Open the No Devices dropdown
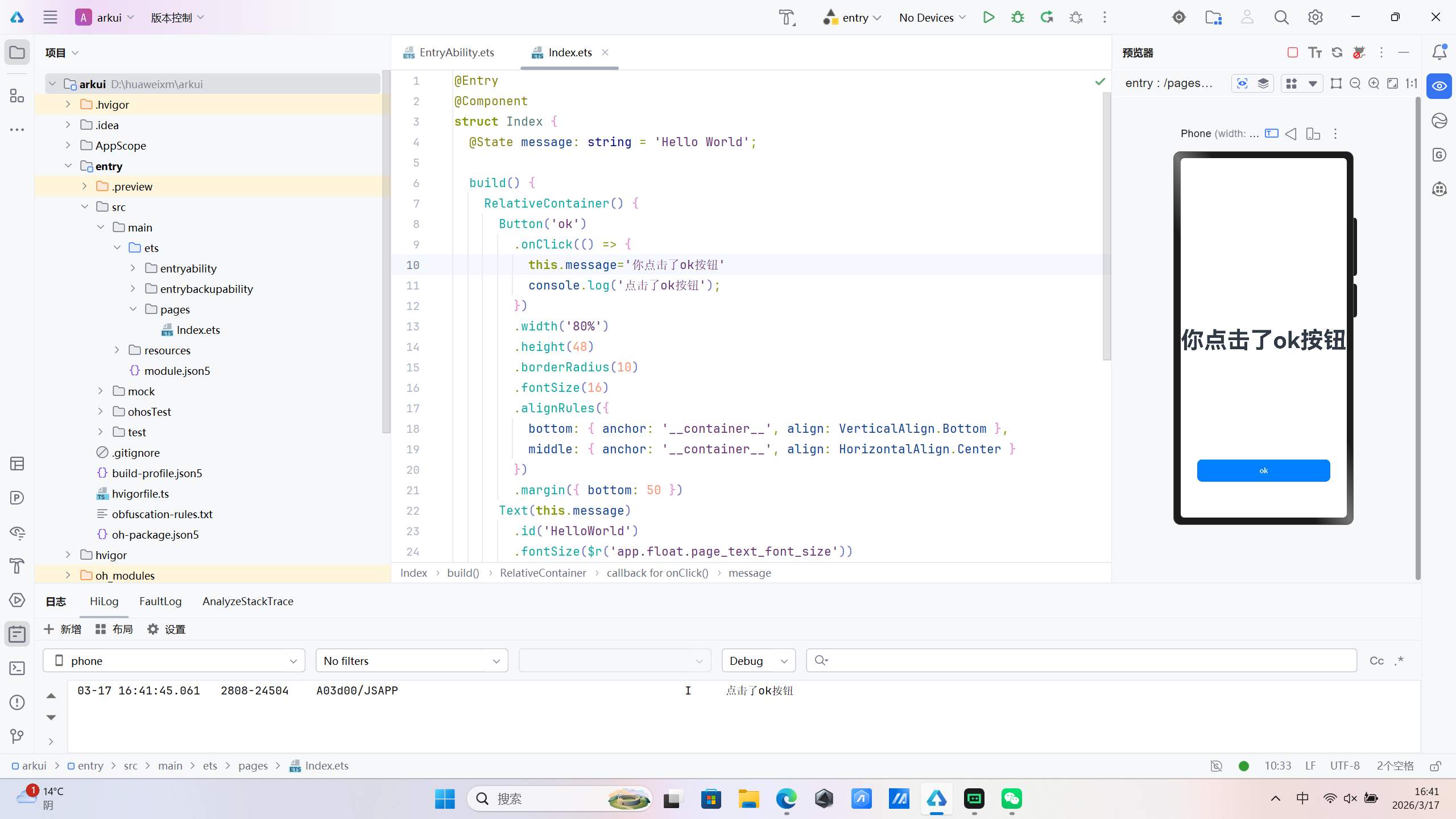The image size is (1456, 819). click(932, 17)
